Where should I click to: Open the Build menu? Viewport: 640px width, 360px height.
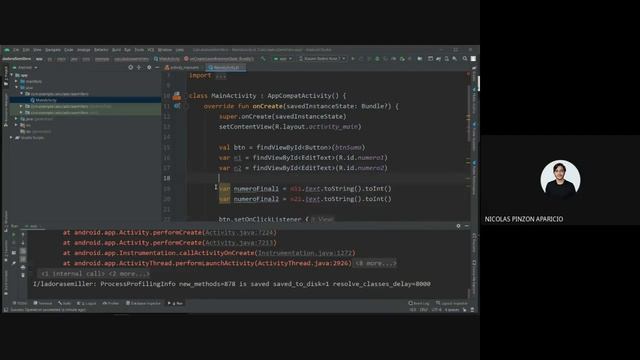tap(116, 50)
